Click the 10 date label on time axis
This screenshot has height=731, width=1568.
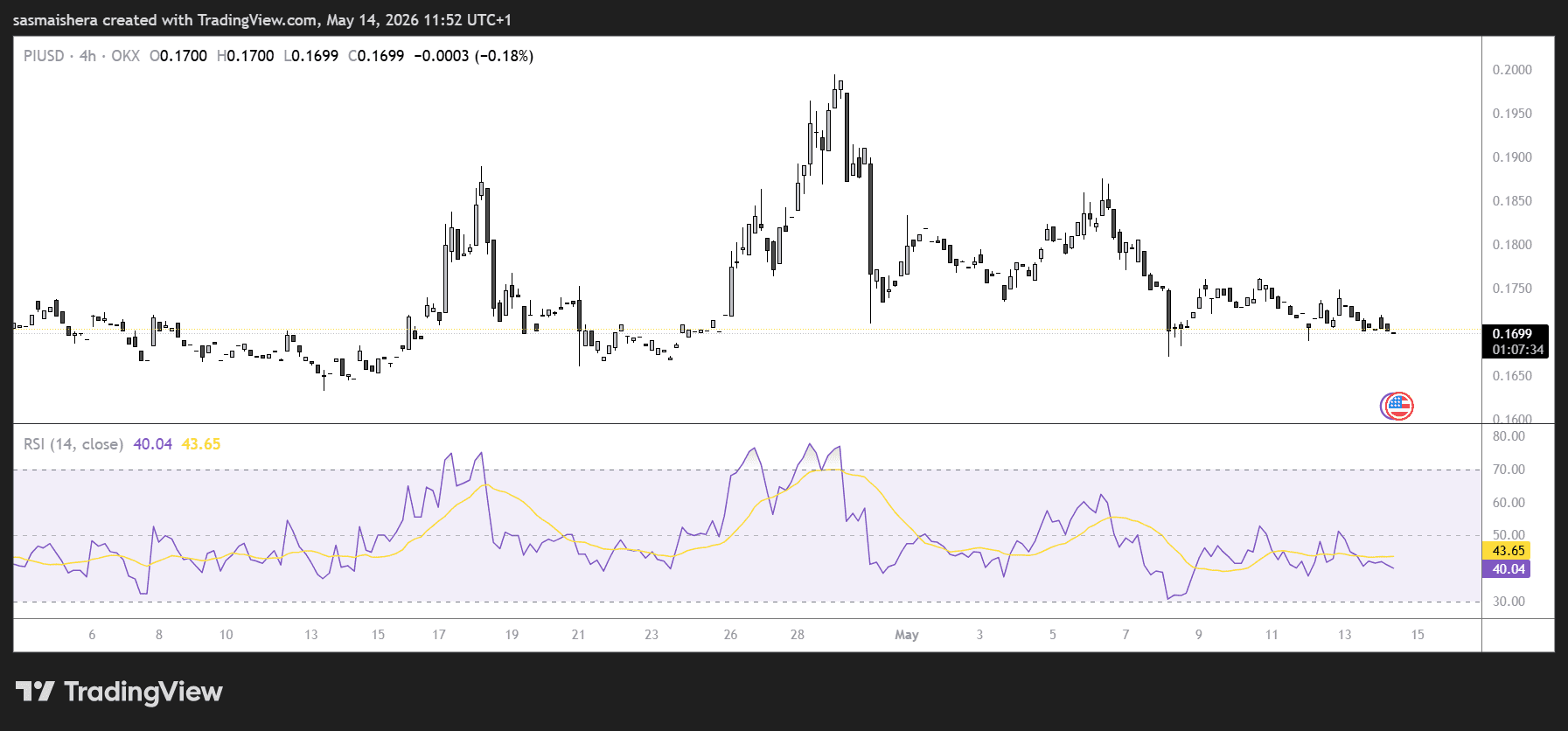(226, 635)
